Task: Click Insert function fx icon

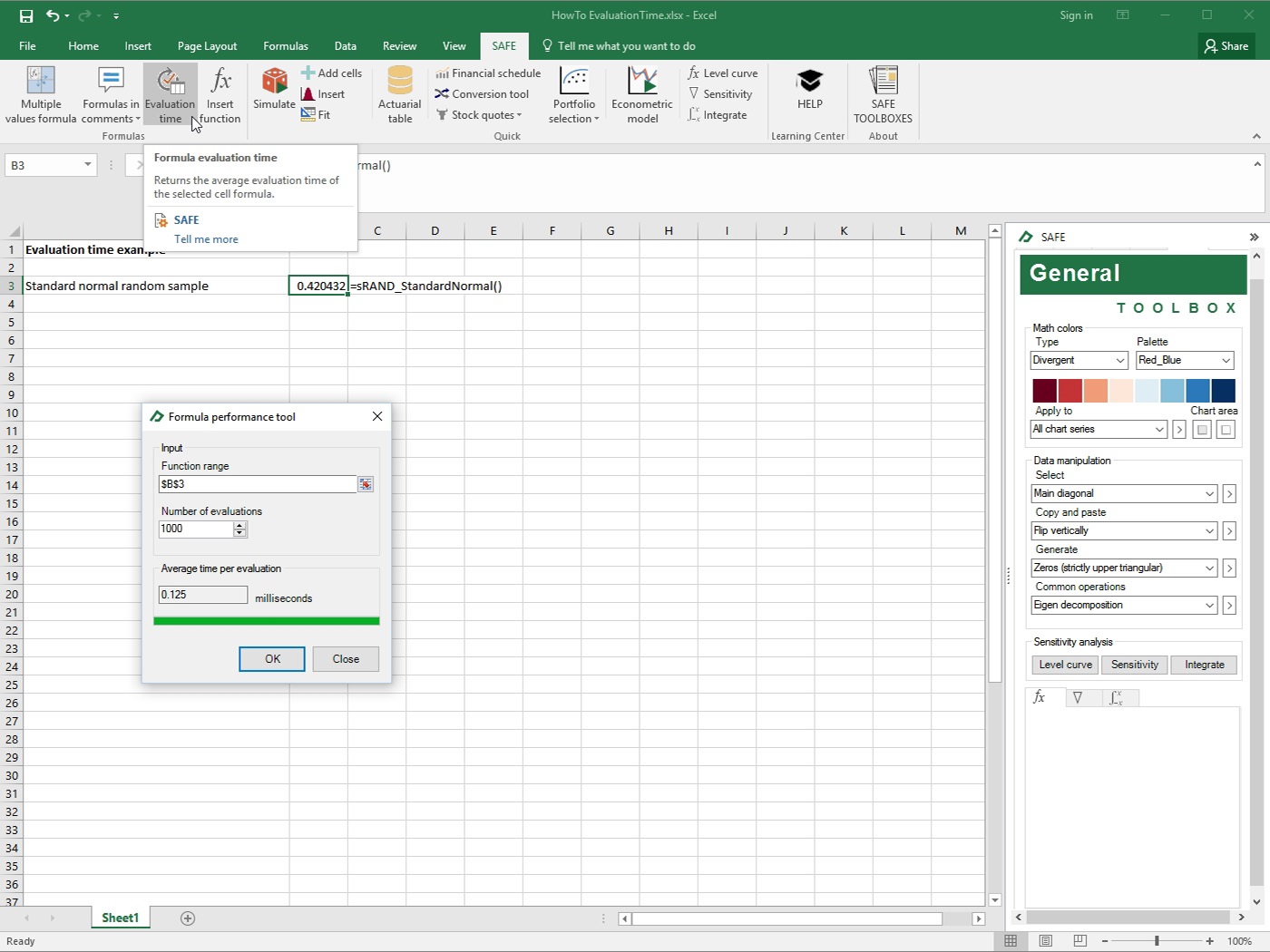Action: click(220, 81)
